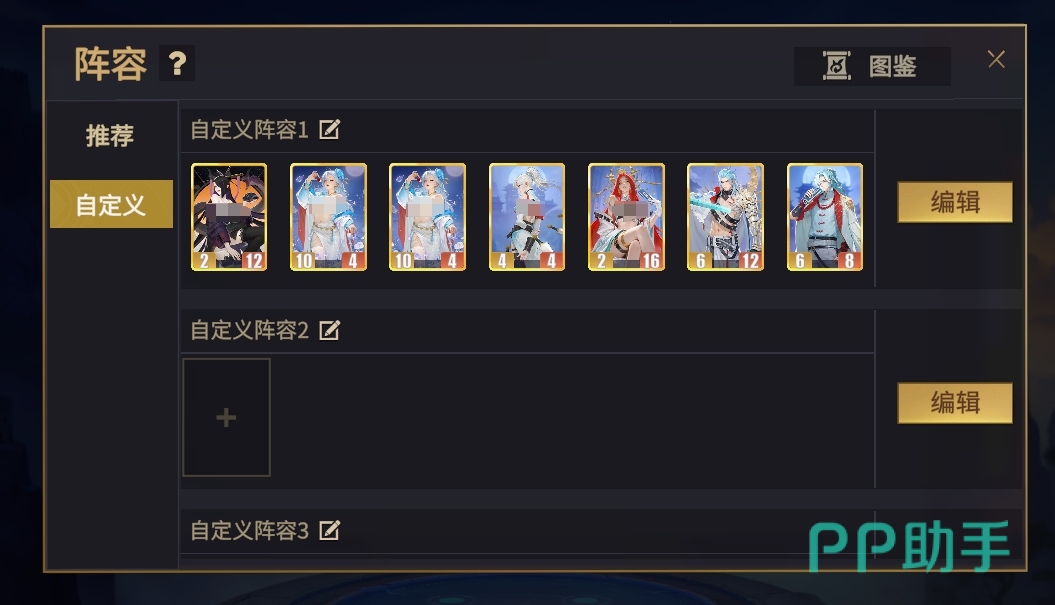
Task: Select the swordsman card with 6 and 12
Action: pos(725,217)
